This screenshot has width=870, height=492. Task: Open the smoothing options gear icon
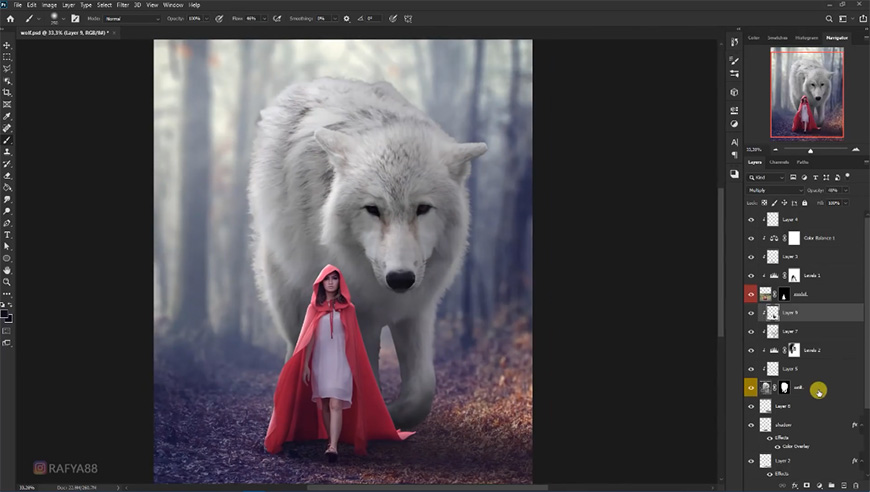click(x=347, y=18)
